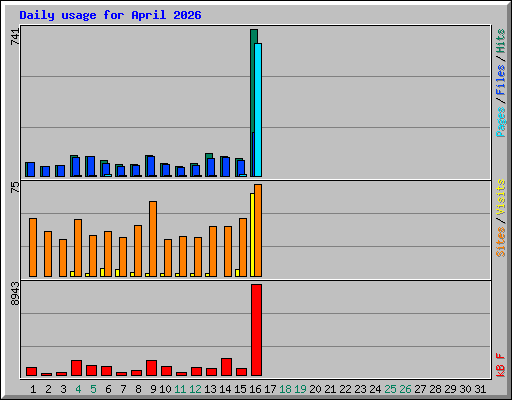Image resolution: width=512 pixels, height=400 pixels.
Task: Click the 8943 axis maximum label
Action: [15, 293]
